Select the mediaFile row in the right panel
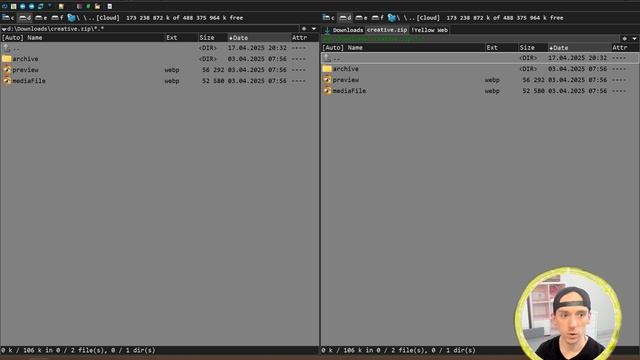This screenshot has width=640, height=360. click(x=480, y=91)
